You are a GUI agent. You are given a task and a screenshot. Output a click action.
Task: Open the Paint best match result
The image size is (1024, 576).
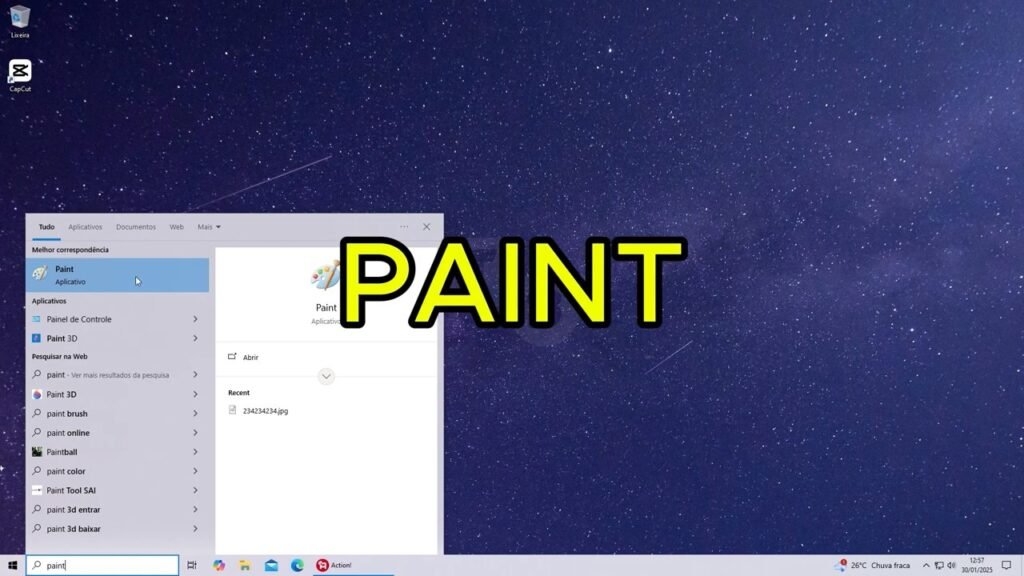tap(118, 275)
